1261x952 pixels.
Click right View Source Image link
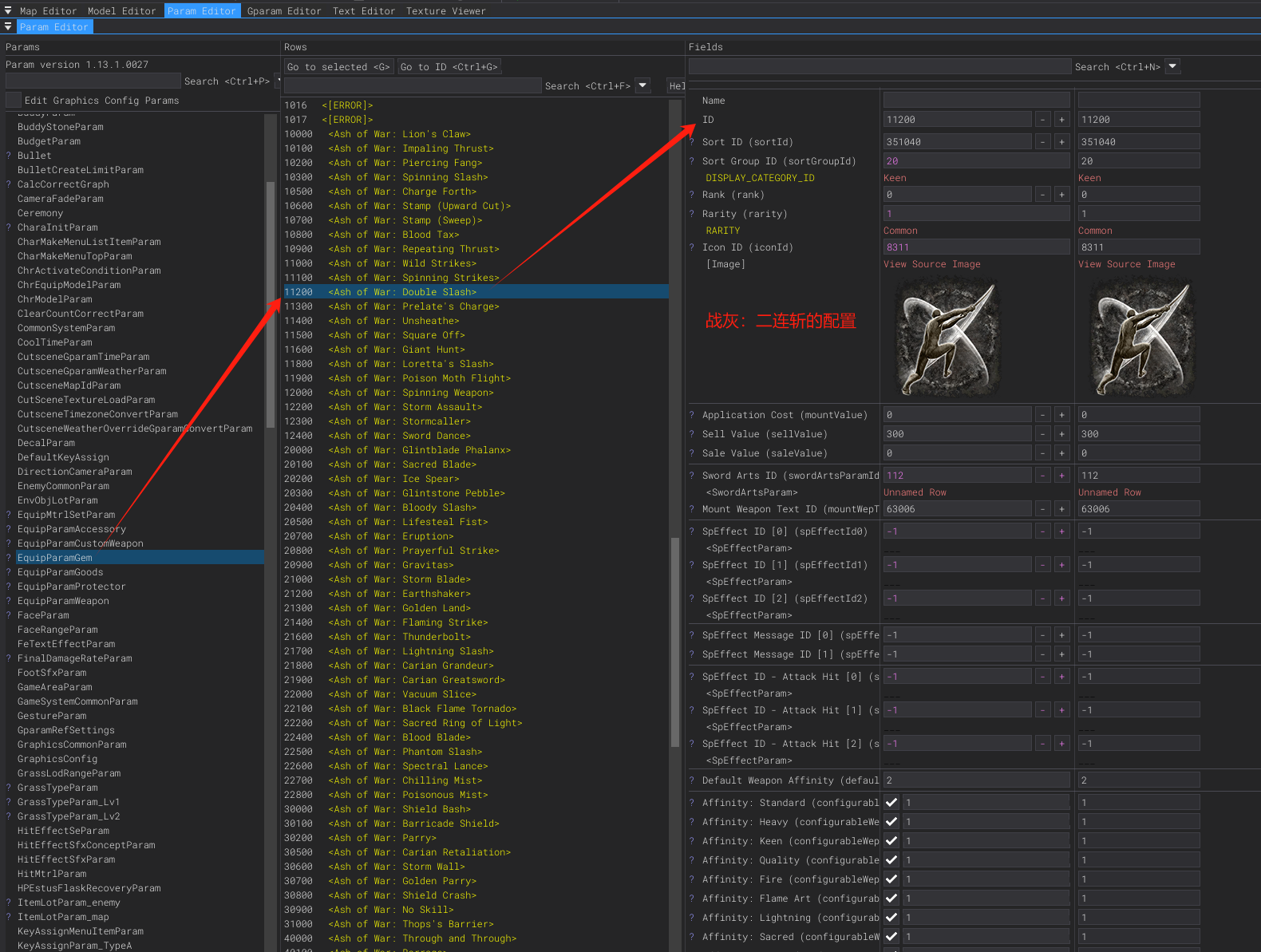click(1126, 264)
